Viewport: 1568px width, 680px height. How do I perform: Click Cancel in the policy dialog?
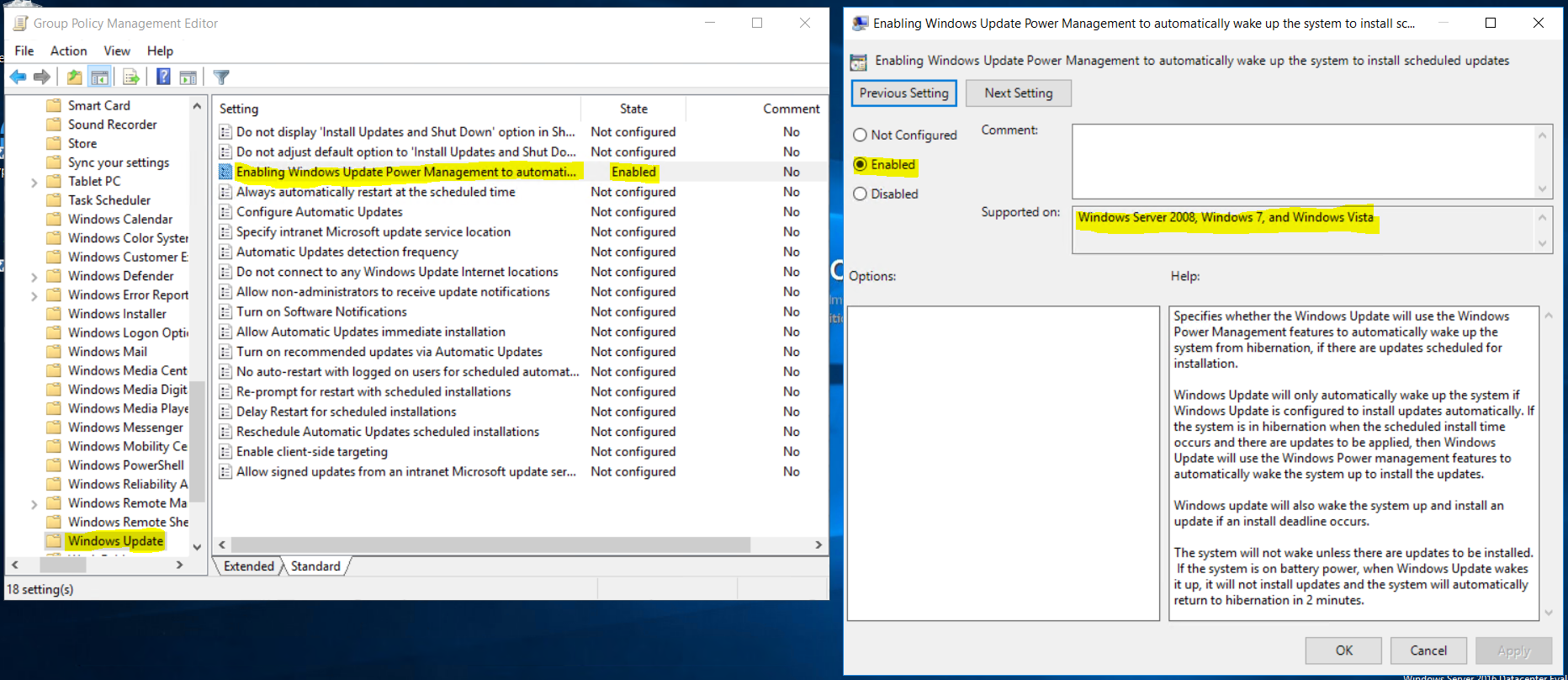coord(1428,651)
